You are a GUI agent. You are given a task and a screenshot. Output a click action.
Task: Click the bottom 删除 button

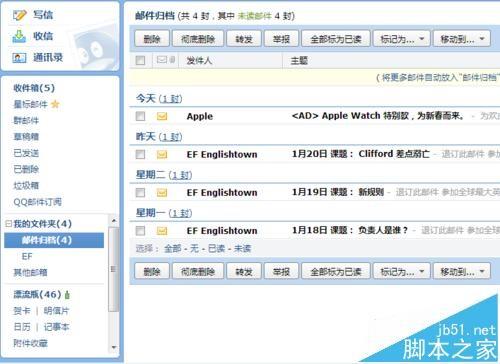[152, 272]
